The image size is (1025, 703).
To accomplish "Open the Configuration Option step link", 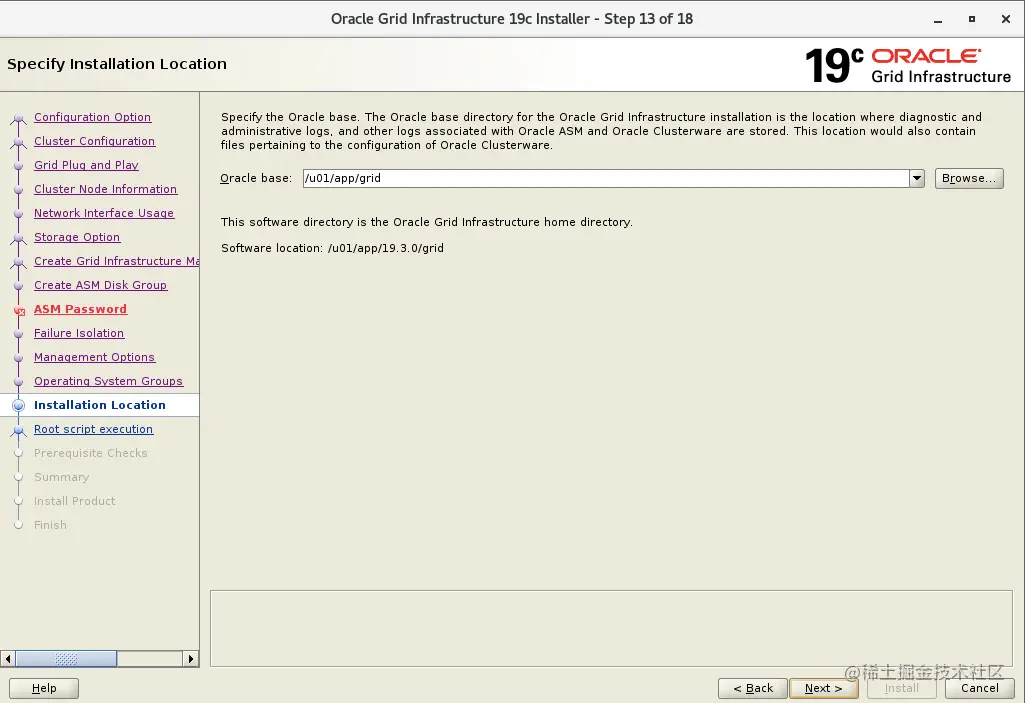I will point(92,117).
